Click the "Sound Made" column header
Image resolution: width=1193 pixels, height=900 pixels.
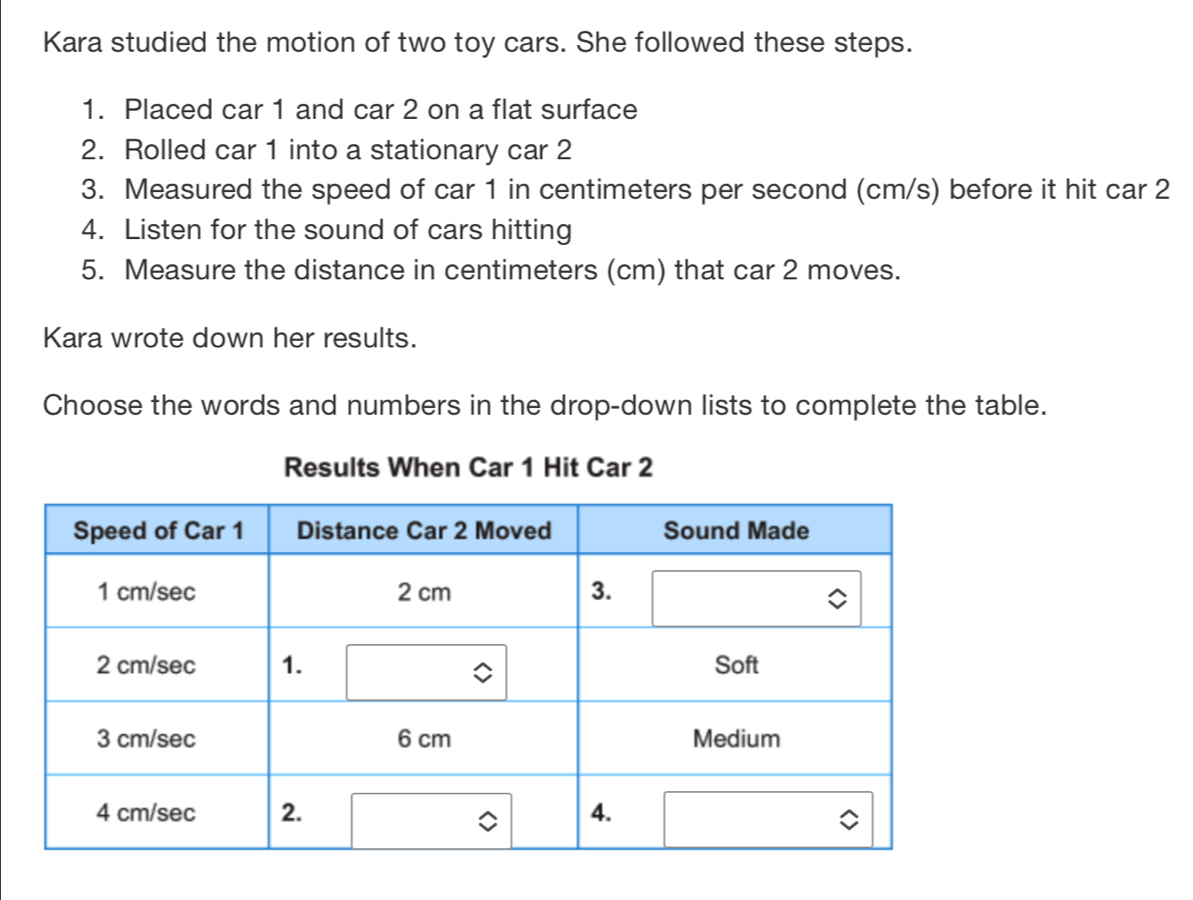(x=736, y=531)
